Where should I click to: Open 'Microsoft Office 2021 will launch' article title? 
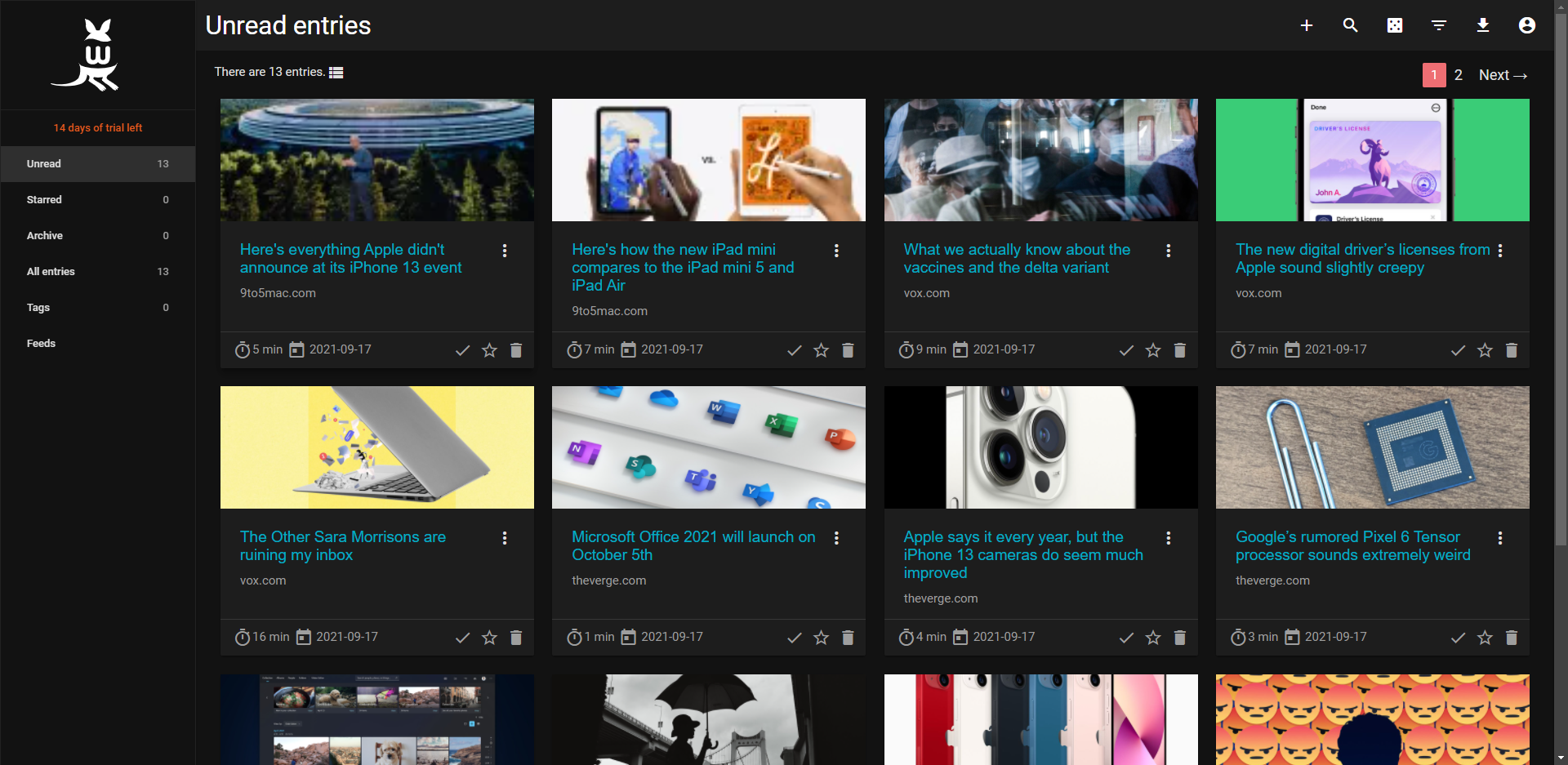point(693,546)
